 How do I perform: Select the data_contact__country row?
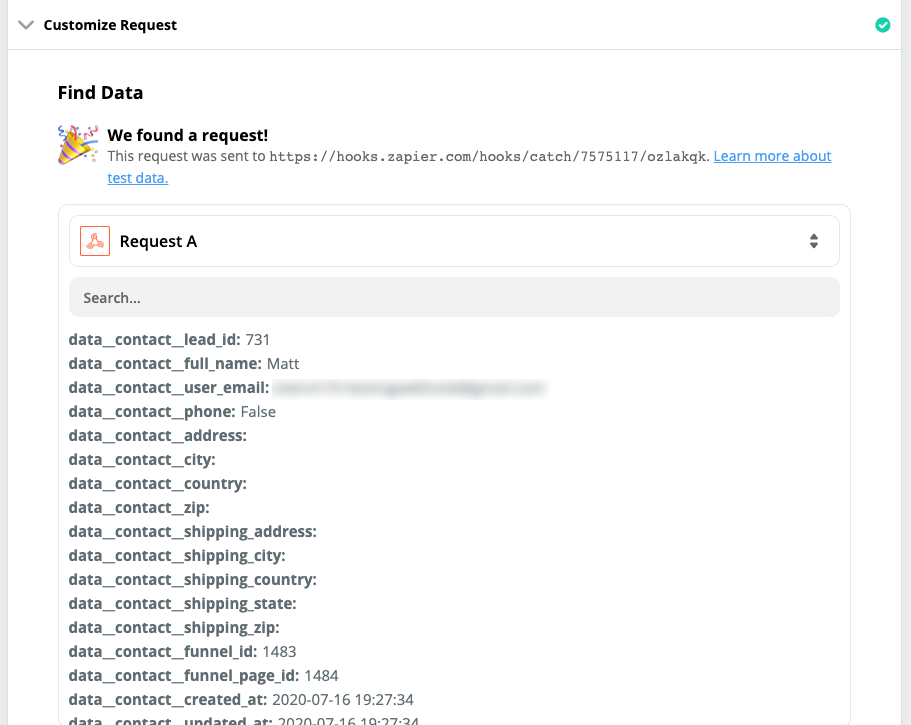click(x=158, y=484)
